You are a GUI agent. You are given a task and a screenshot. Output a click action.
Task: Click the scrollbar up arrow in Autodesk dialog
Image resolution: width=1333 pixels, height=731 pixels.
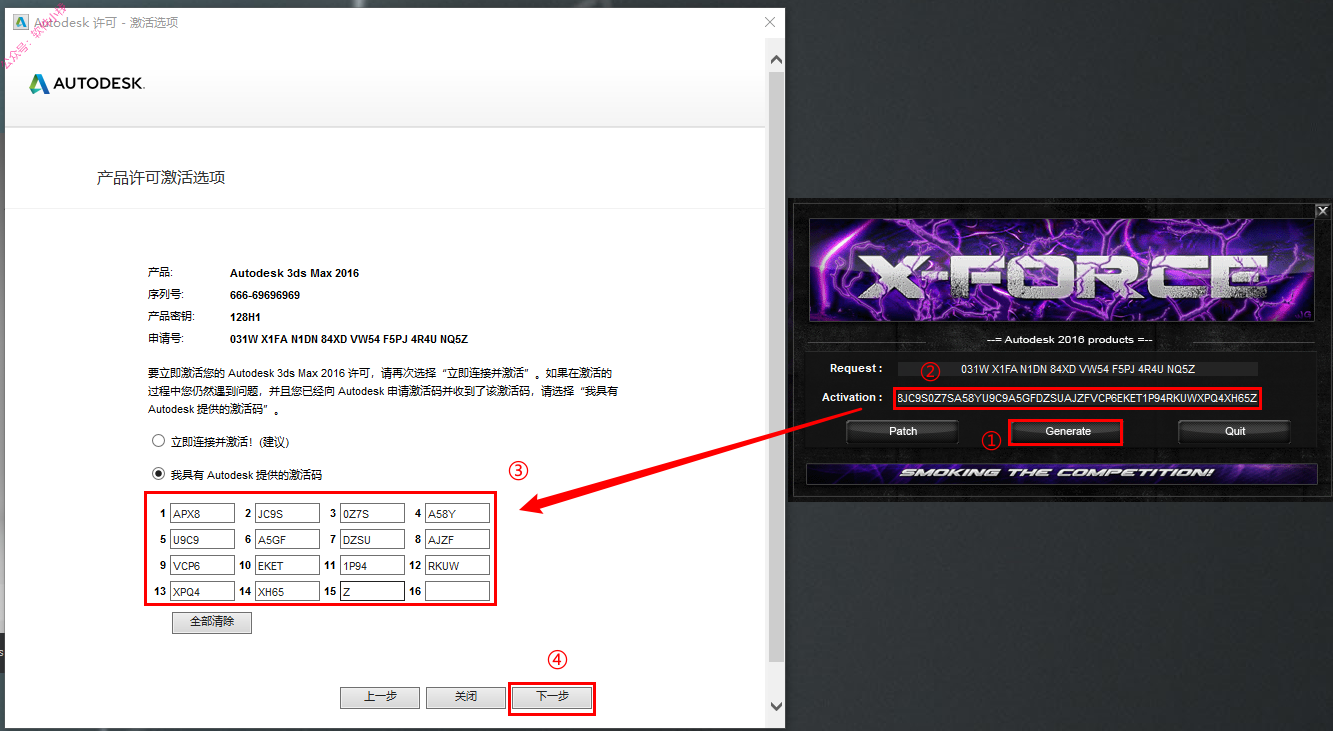[x=775, y=59]
